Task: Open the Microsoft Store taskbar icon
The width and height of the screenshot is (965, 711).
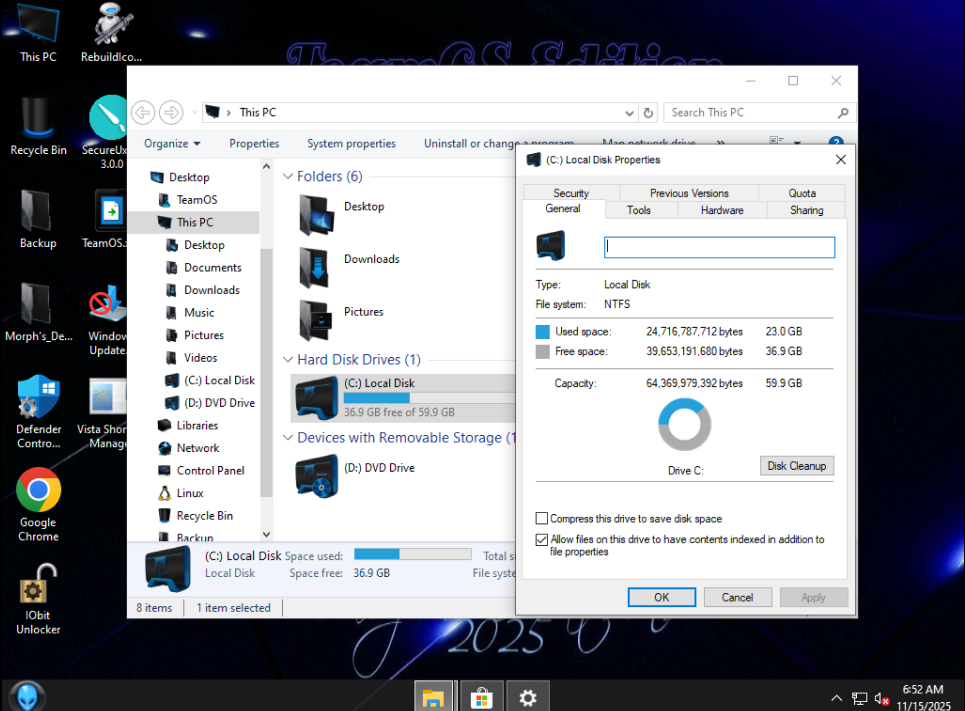Action: click(x=480, y=697)
